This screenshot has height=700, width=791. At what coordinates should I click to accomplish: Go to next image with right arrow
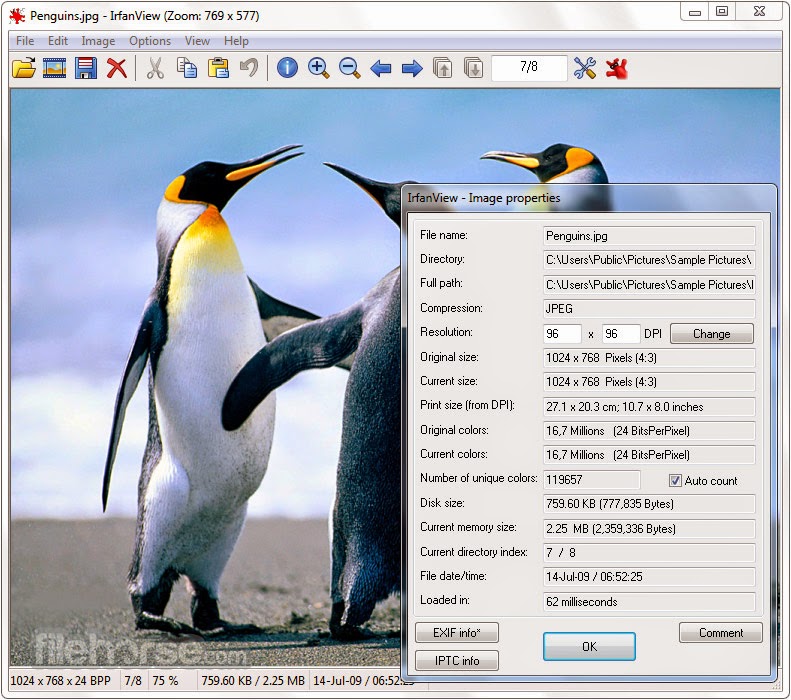[412, 68]
